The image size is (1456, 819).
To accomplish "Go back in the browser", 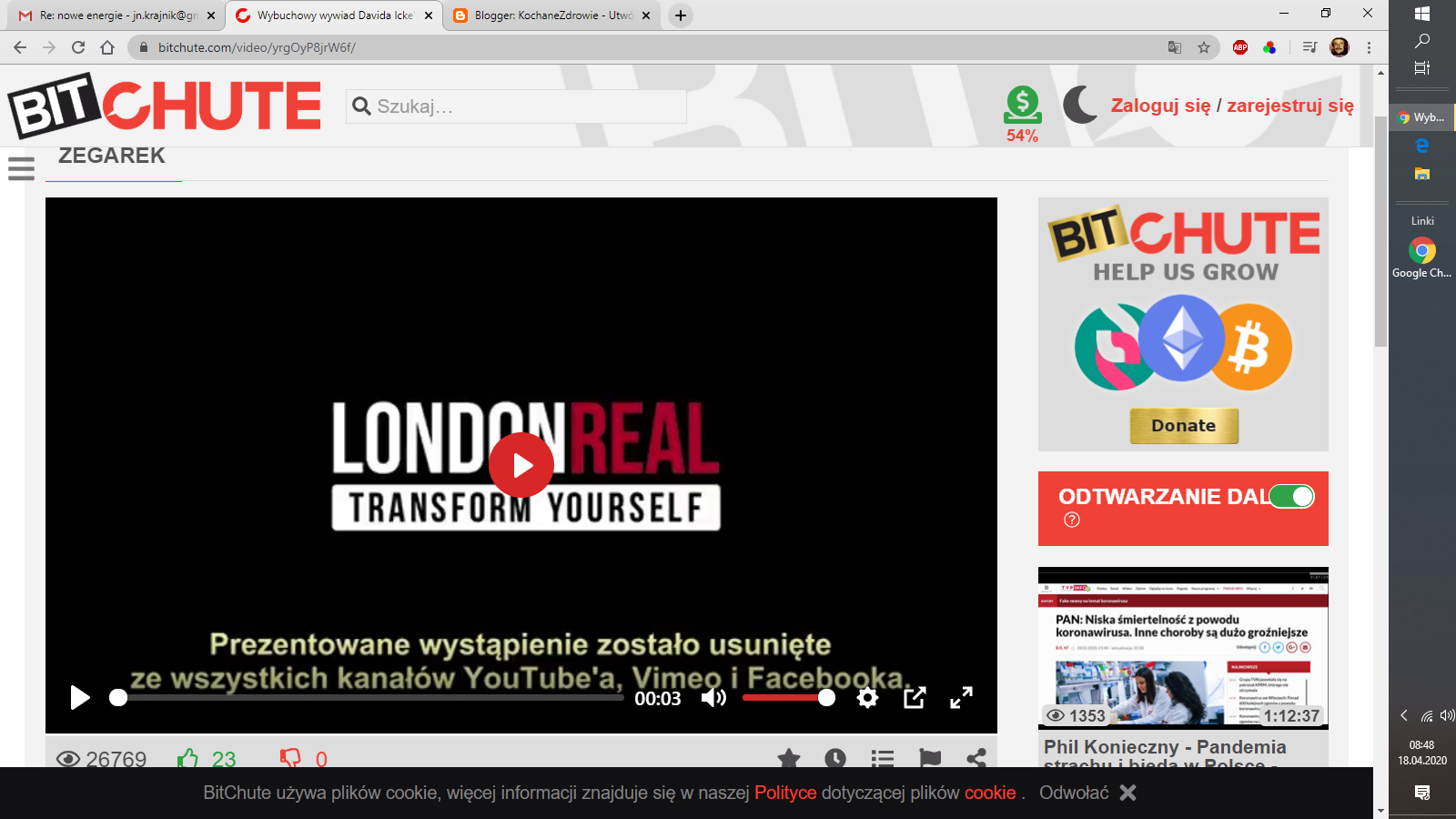I will 20,47.
